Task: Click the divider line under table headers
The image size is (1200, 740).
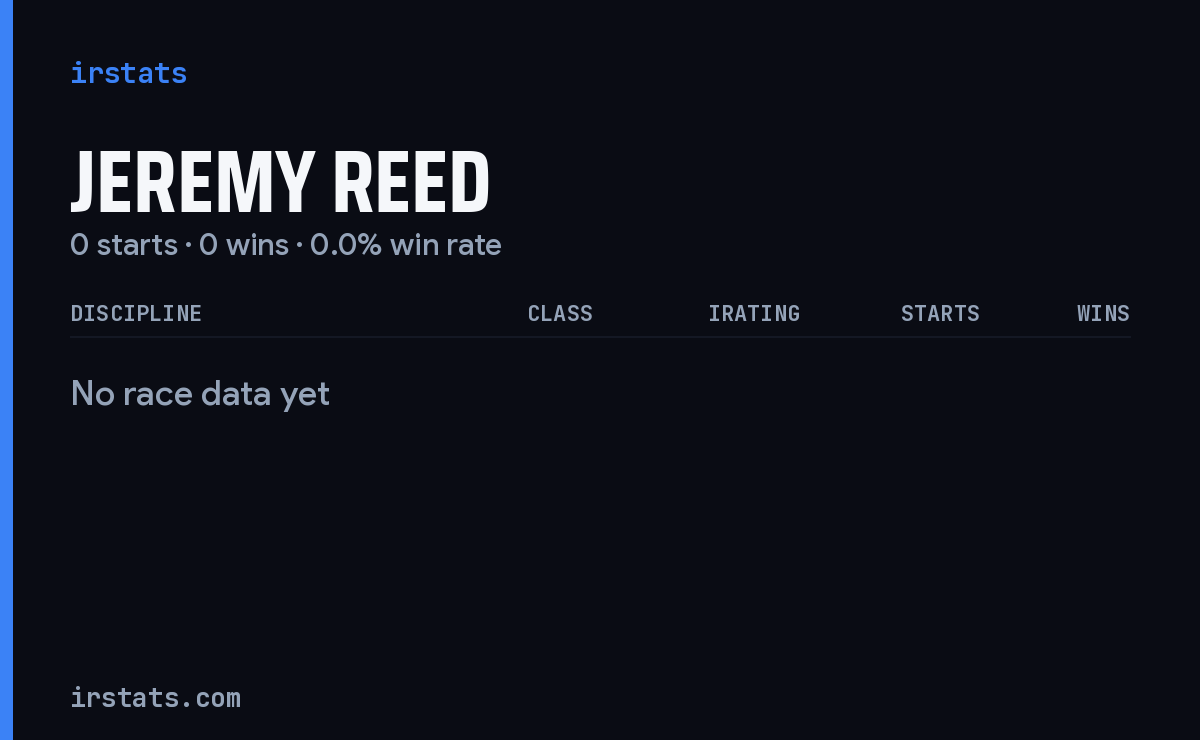Action: pyautogui.click(x=600, y=337)
